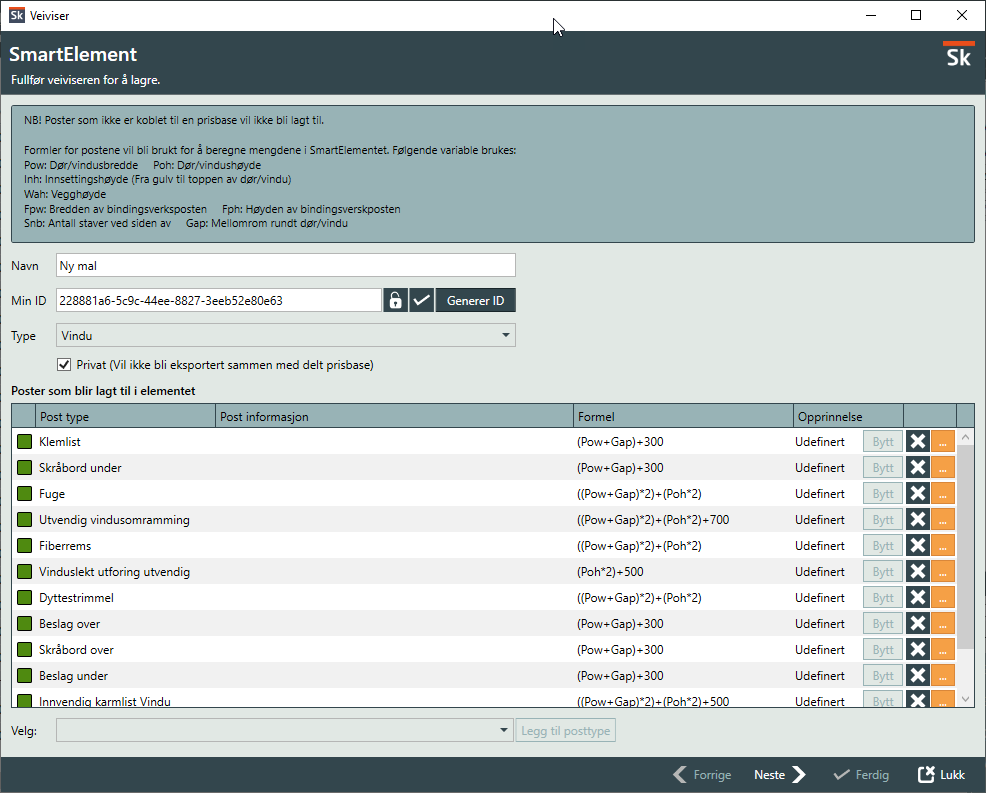
Task: Click the Generer ID button
Action: pos(475,301)
